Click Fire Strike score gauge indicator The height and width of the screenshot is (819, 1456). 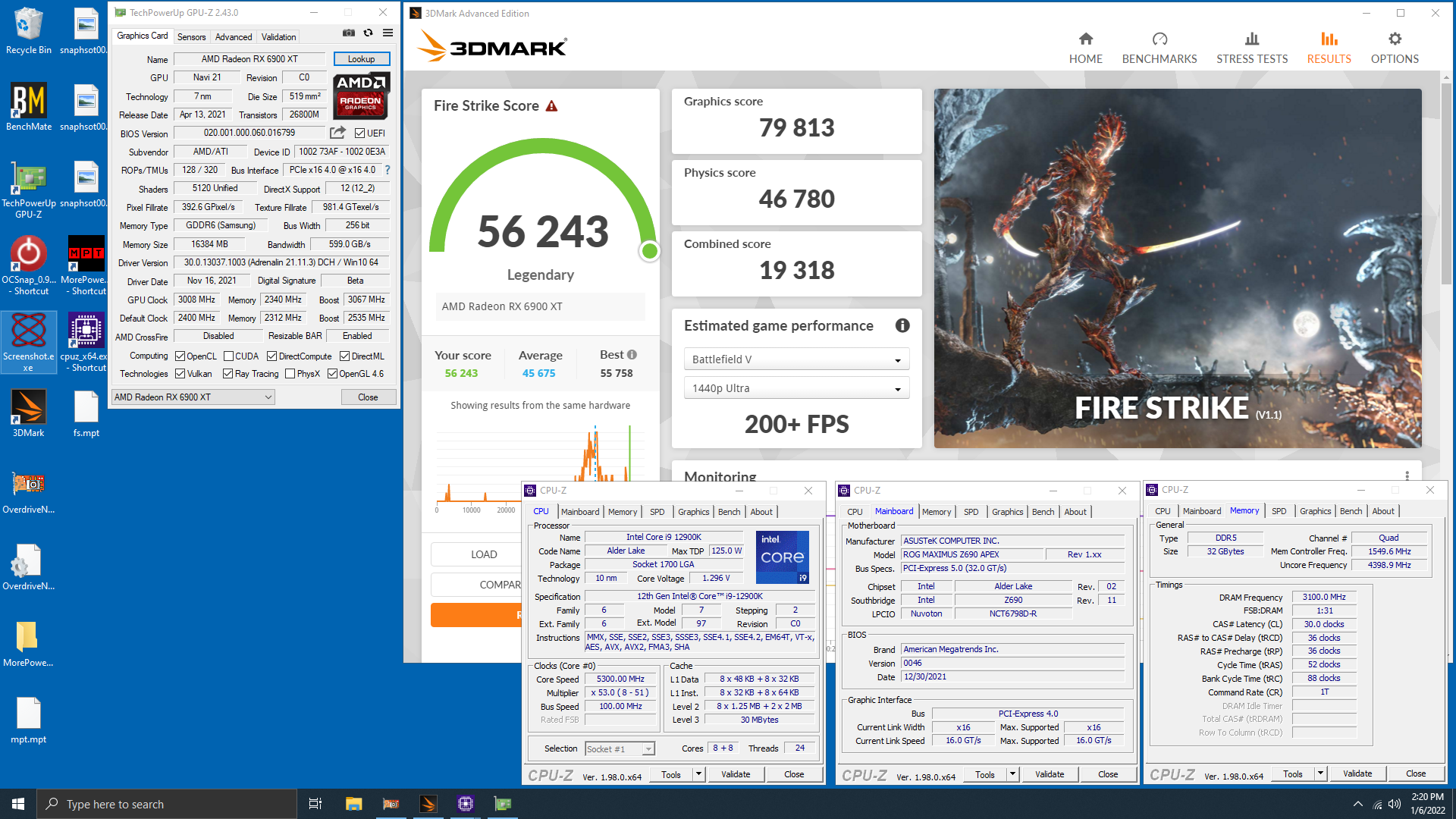click(649, 251)
